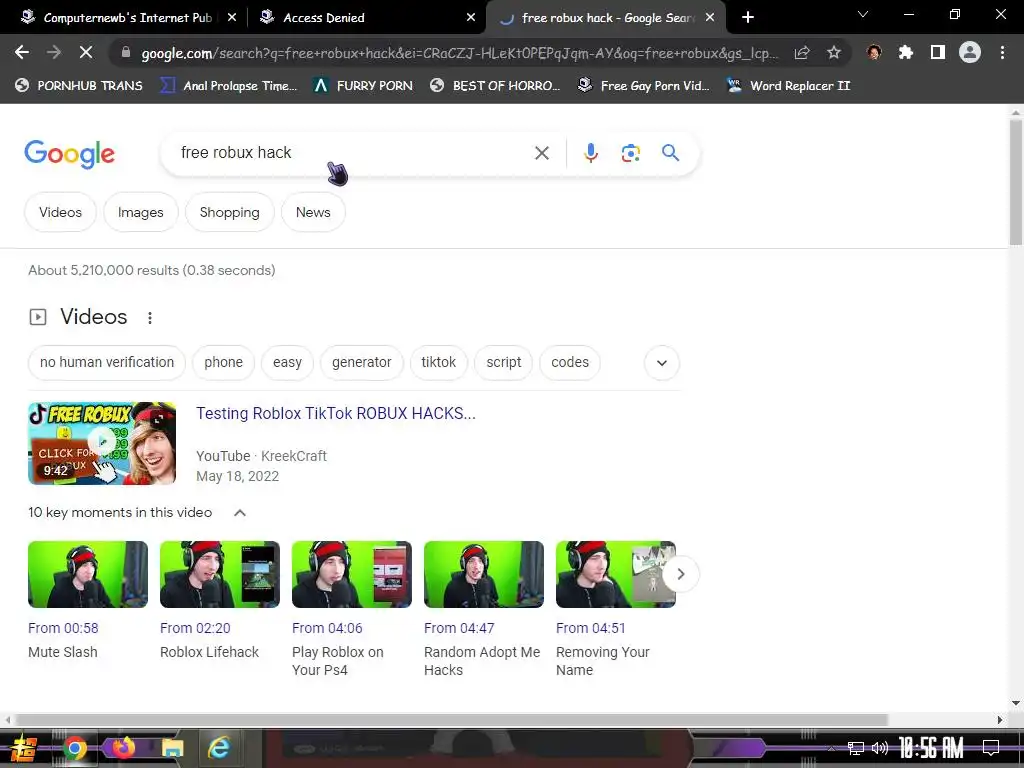Viewport: 1024px width, 768px height.
Task: Close the Access Denied tab
Action: (471, 18)
